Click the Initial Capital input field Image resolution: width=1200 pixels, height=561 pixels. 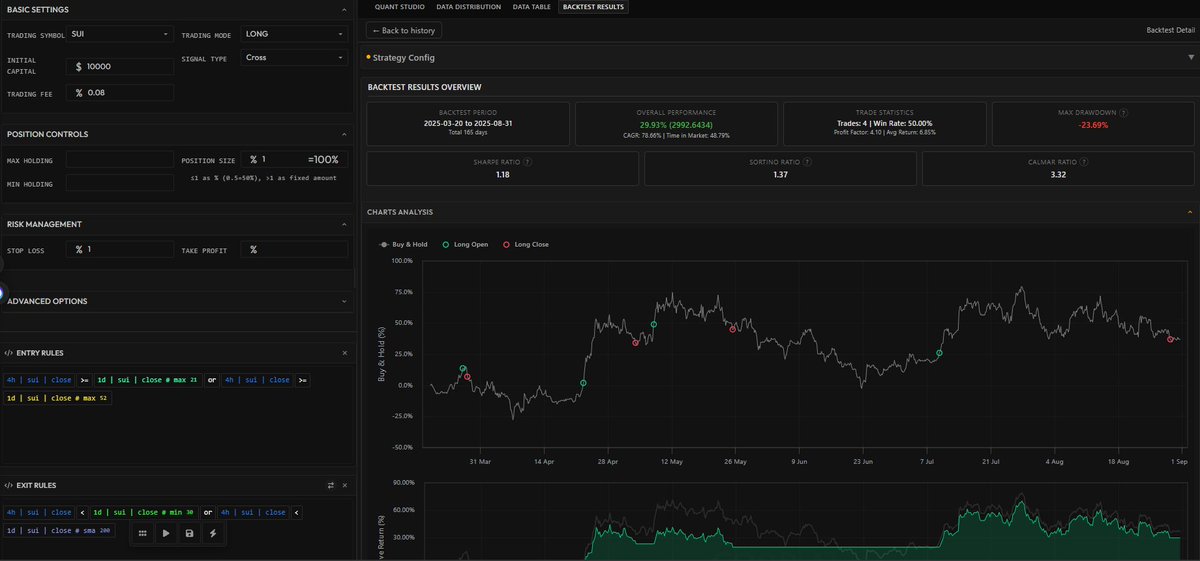pyautogui.click(x=120, y=66)
